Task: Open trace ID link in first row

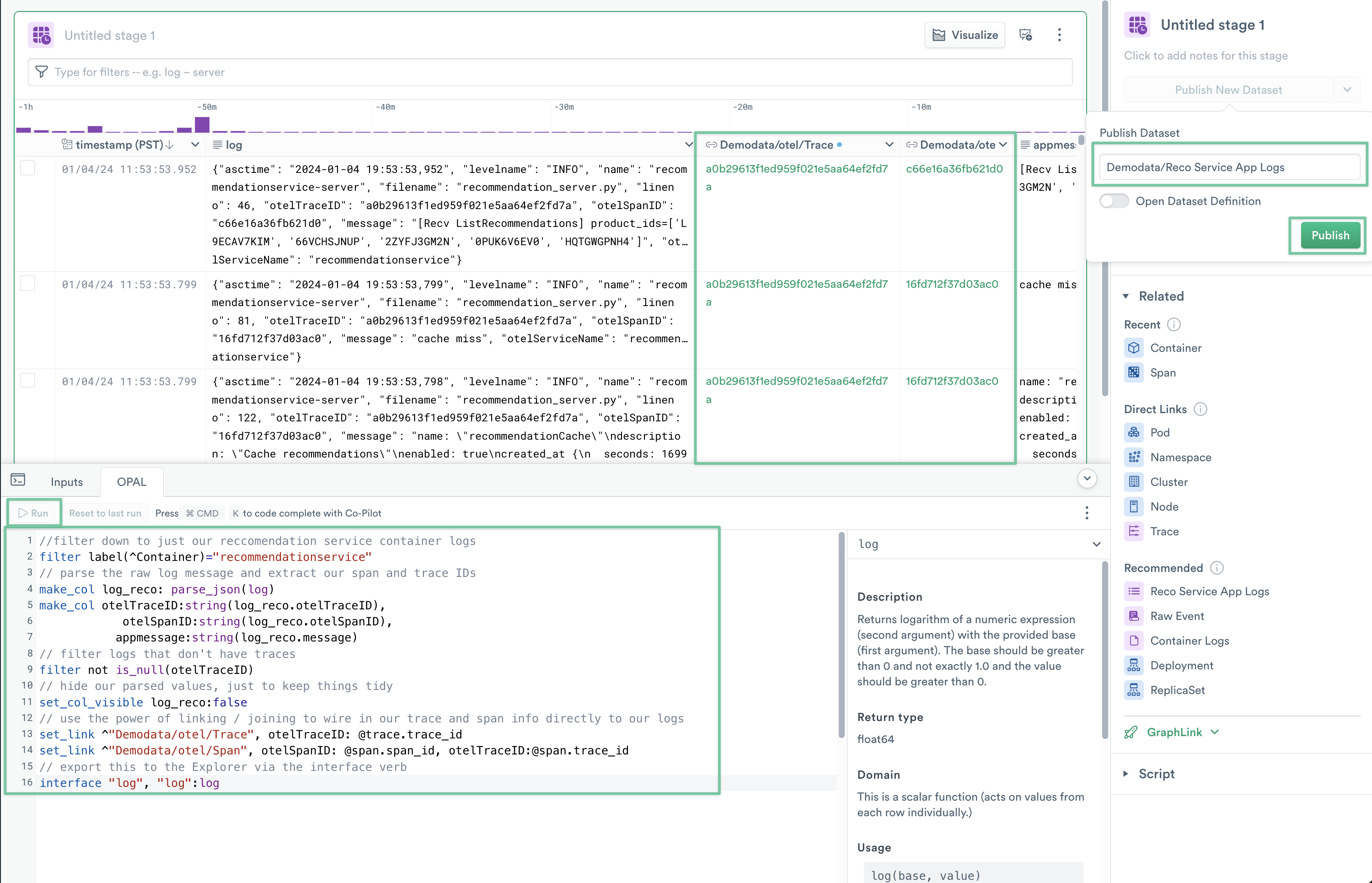Action: point(796,177)
